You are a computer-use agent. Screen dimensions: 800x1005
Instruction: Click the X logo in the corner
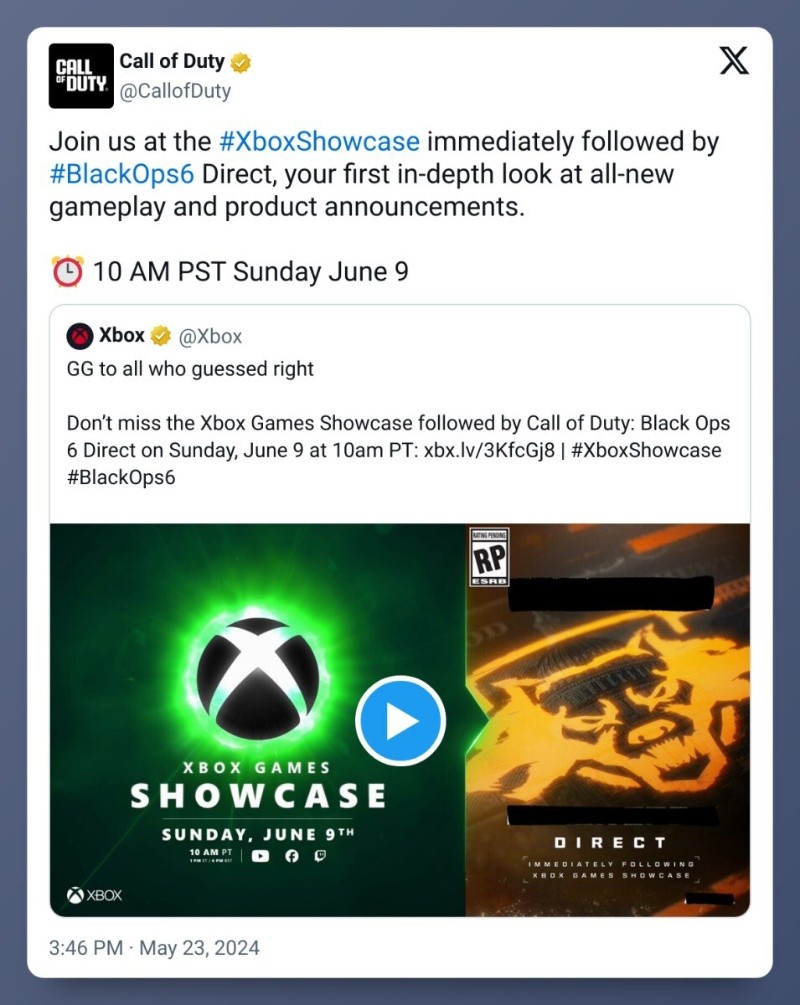point(734,62)
